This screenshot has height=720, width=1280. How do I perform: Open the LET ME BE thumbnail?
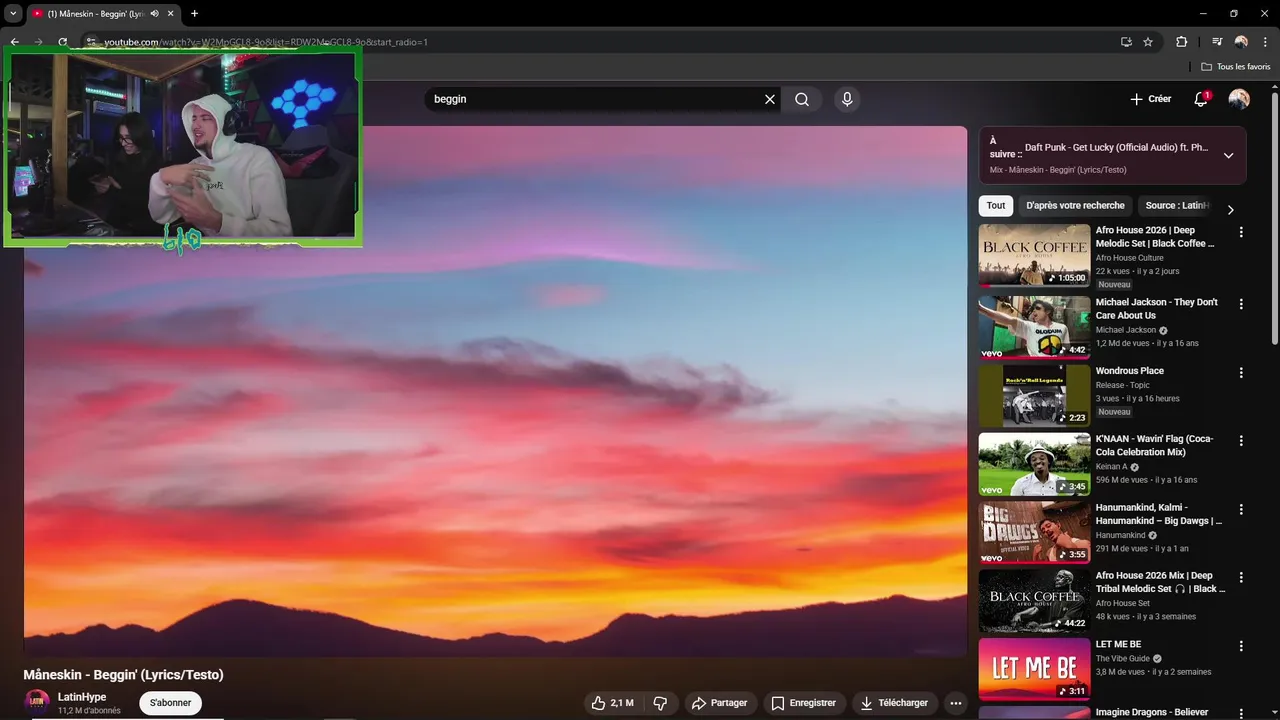point(1034,669)
